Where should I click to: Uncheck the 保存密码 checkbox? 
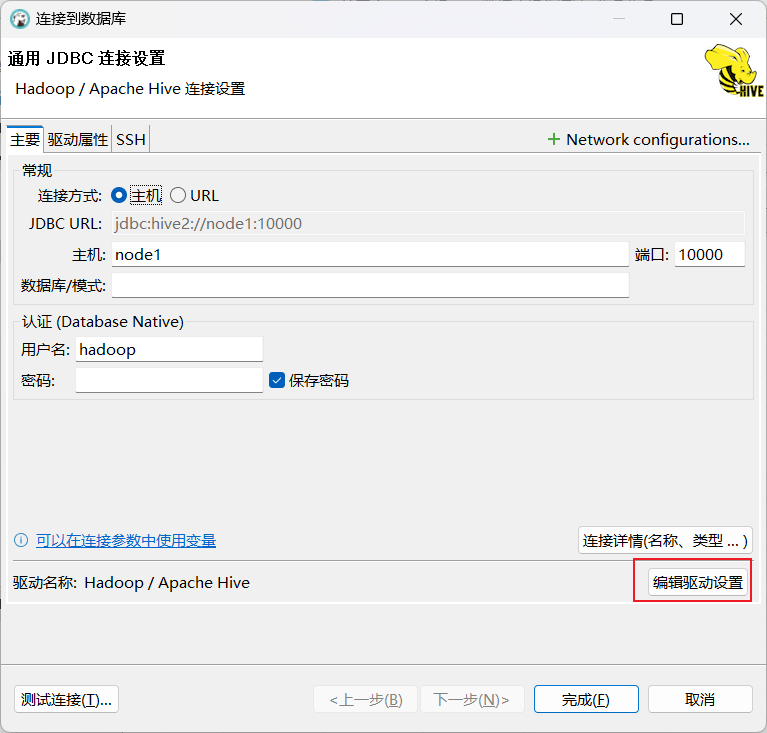coord(278,380)
